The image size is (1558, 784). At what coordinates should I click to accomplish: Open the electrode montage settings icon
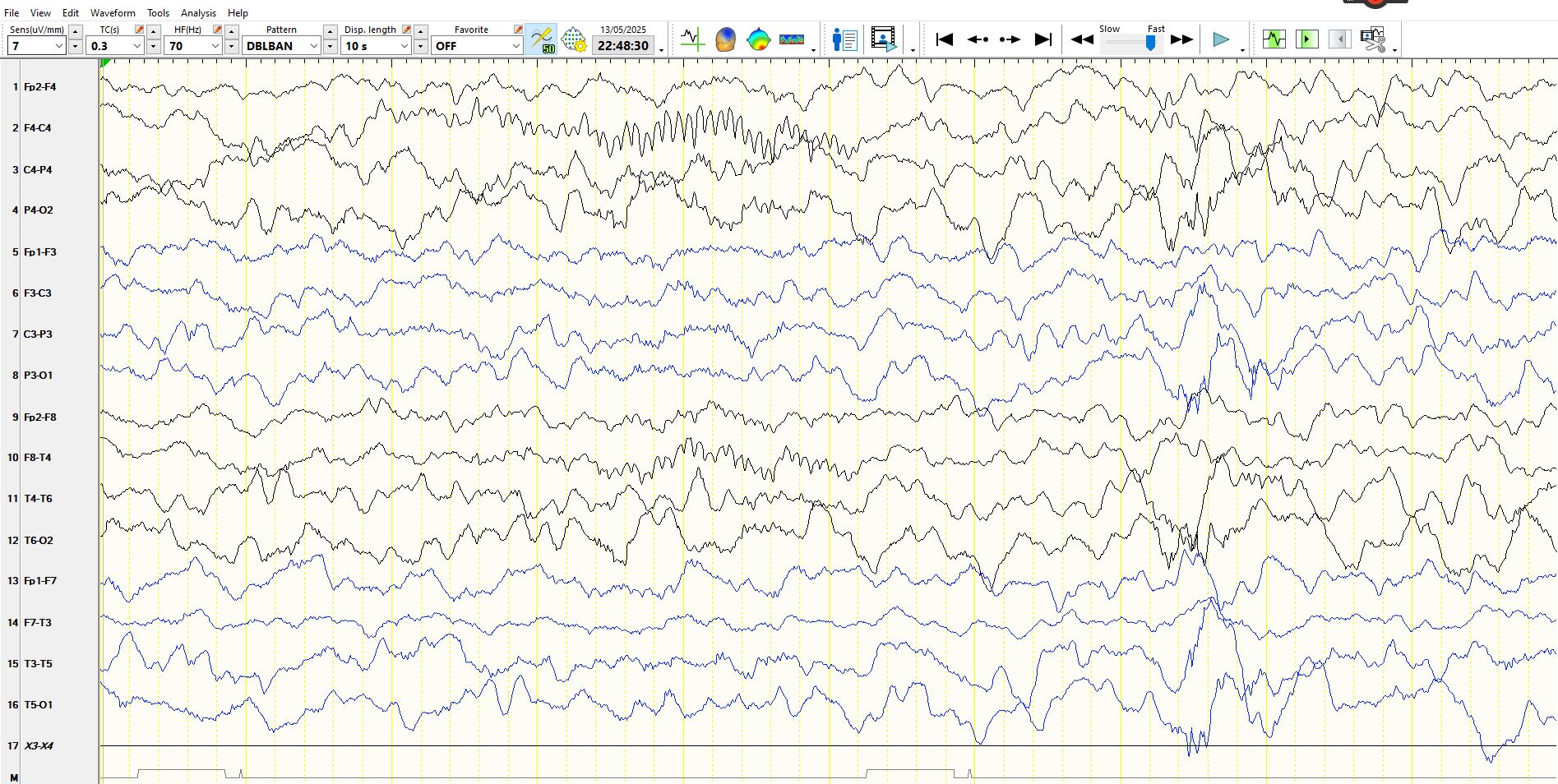pos(574,39)
